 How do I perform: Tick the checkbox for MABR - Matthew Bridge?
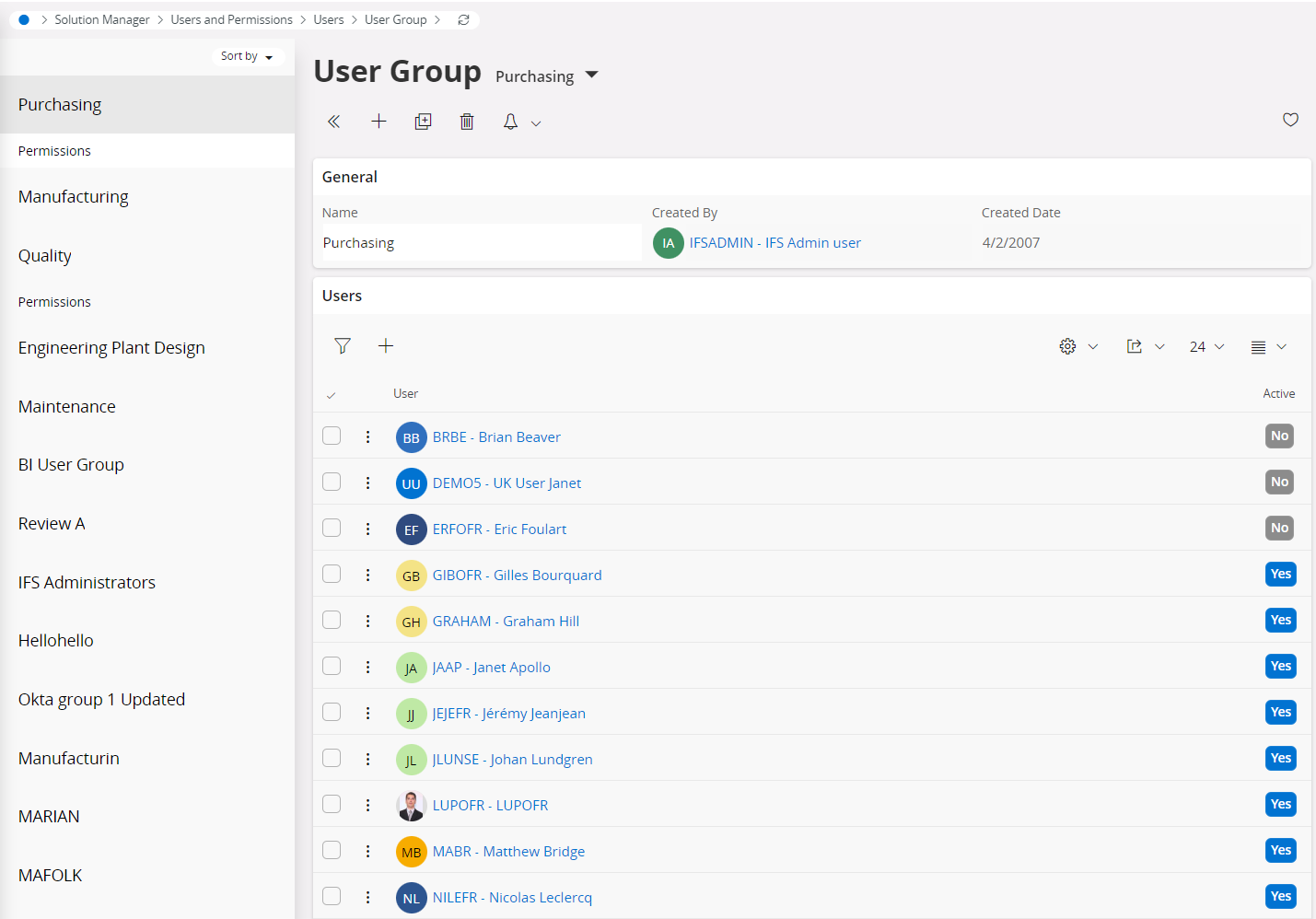(x=332, y=851)
